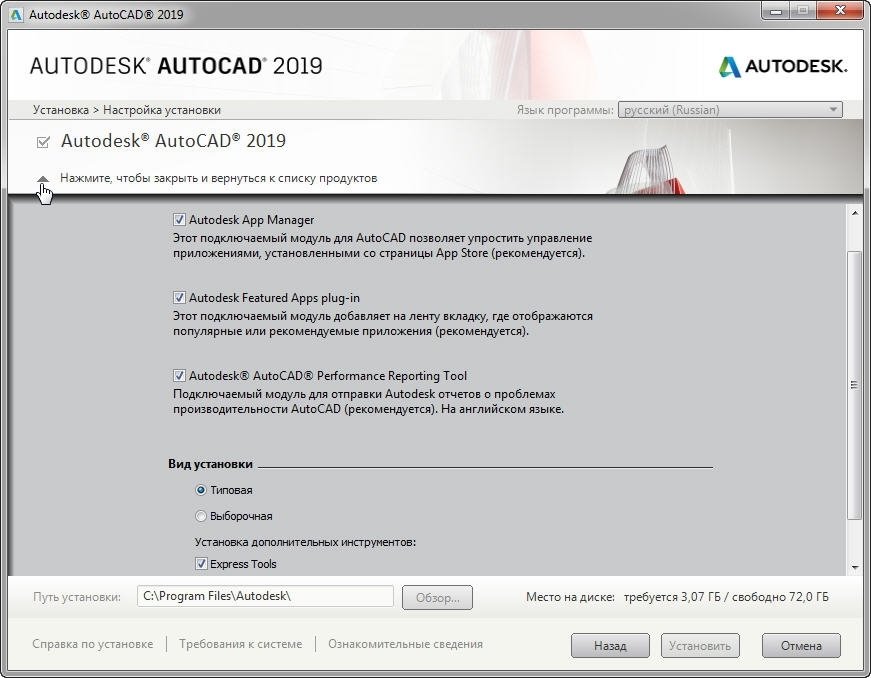The height and width of the screenshot is (678, 871).
Task: Uncheck Autodesk App Manager
Action: click(x=179, y=219)
